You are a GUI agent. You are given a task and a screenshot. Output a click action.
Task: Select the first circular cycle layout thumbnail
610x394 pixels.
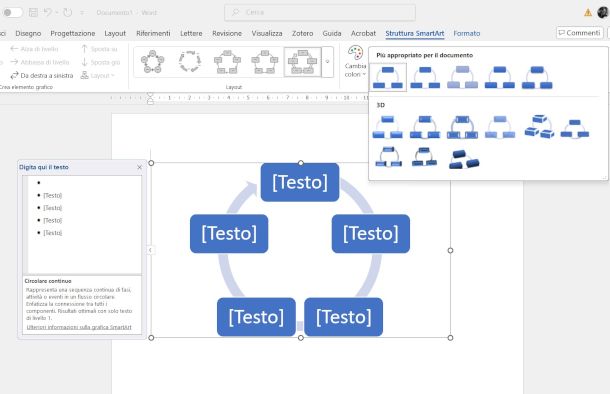pyautogui.click(x=152, y=62)
